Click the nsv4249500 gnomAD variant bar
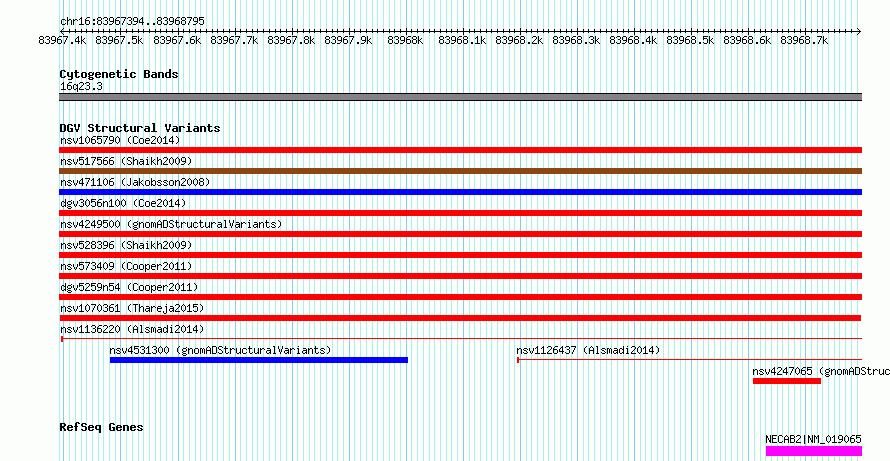890x461 pixels. pos(460,234)
